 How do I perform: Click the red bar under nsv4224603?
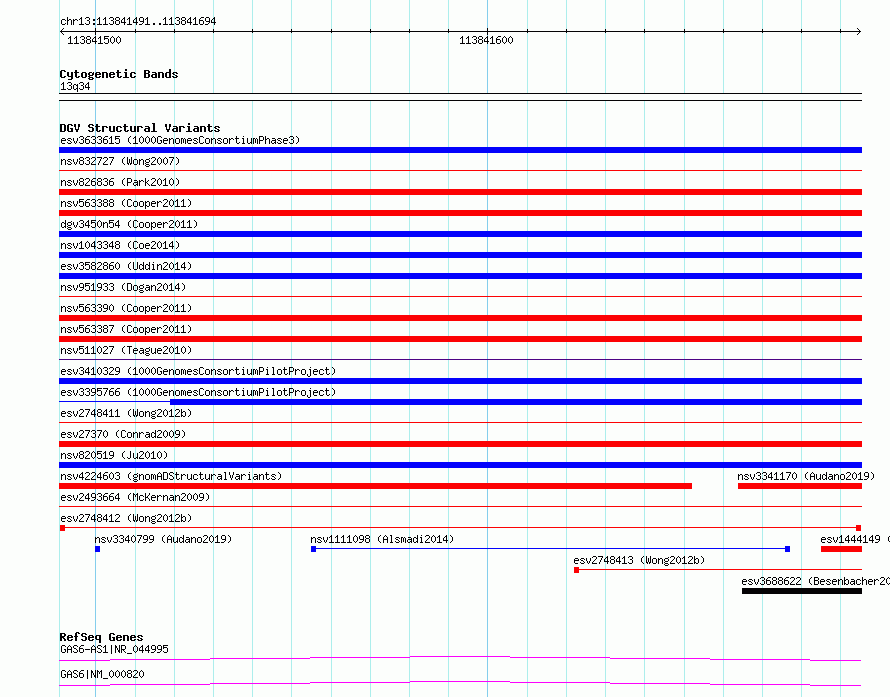tap(375, 486)
